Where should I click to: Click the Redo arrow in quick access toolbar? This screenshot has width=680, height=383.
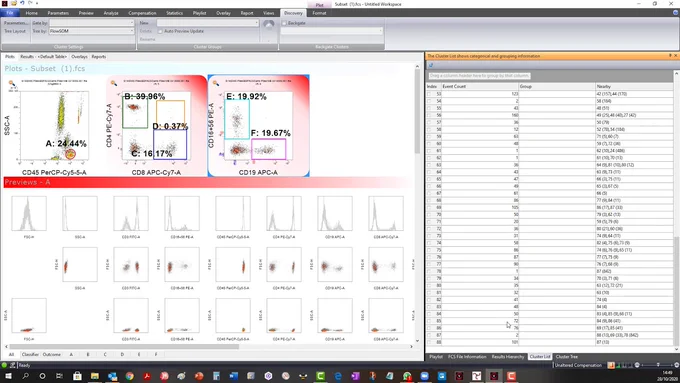[x=30, y=3]
